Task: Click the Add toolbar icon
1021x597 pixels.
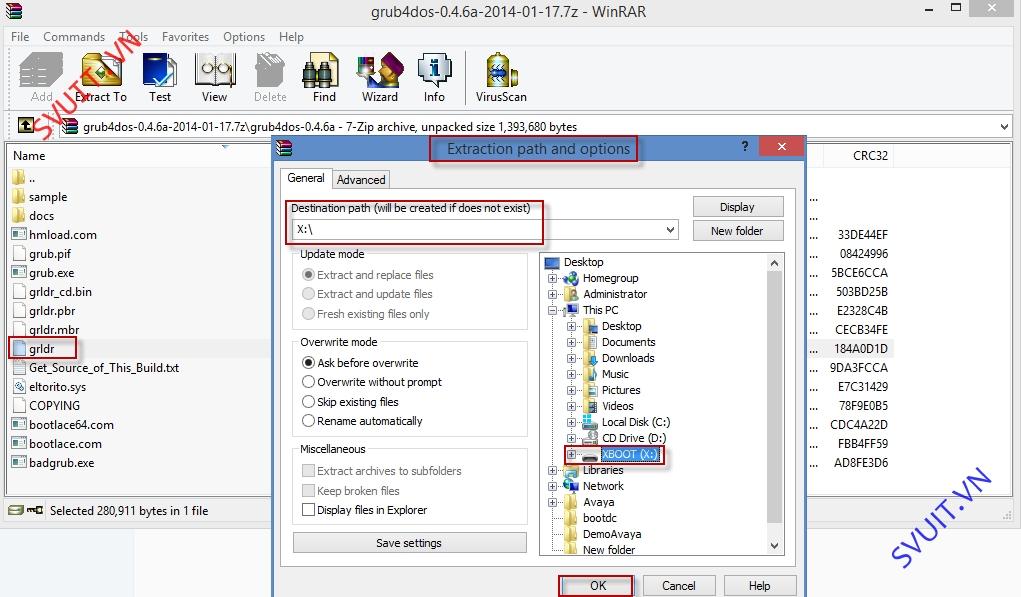Action: click(41, 70)
